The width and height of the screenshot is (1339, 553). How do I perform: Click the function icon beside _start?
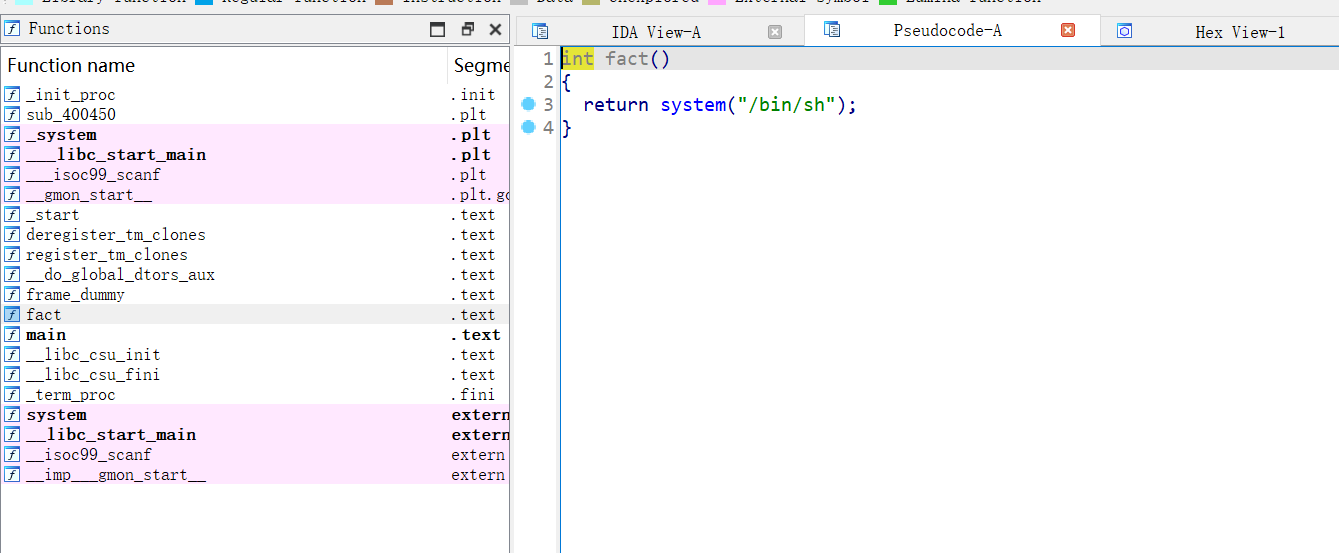click(x=12, y=215)
